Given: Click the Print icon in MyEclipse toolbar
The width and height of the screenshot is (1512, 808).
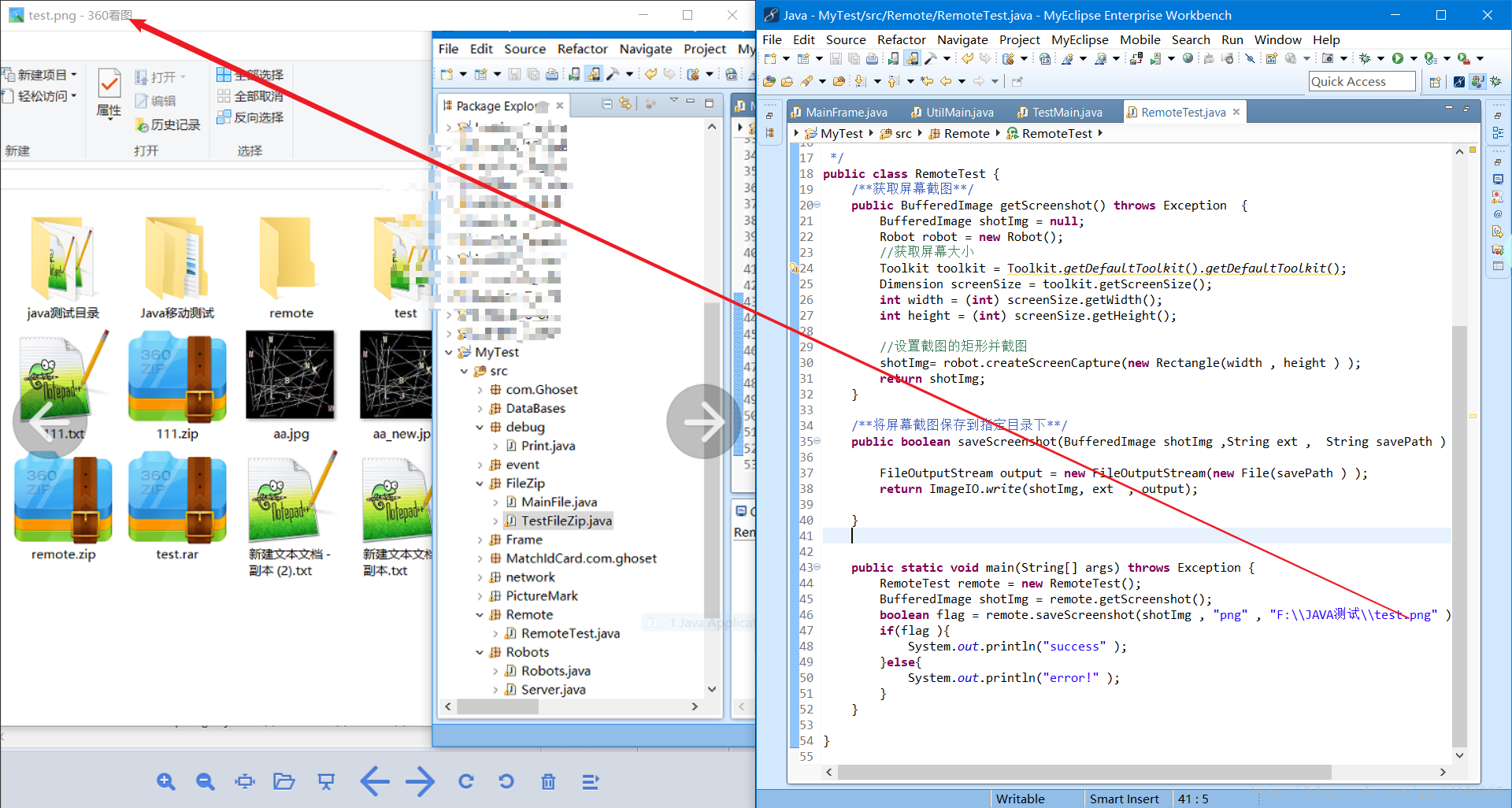Looking at the screenshot, I should (x=872, y=58).
